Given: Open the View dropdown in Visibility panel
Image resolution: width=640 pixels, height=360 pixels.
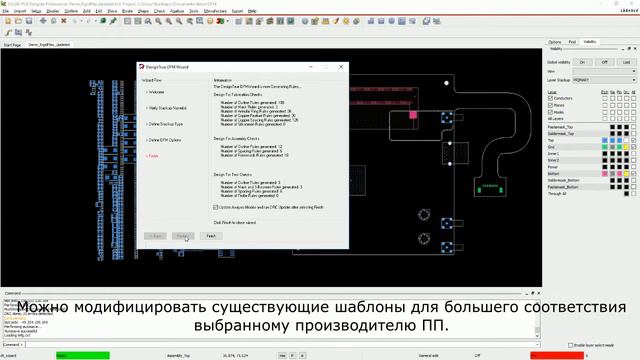Looking at the screenshot, I should point(604,71).
